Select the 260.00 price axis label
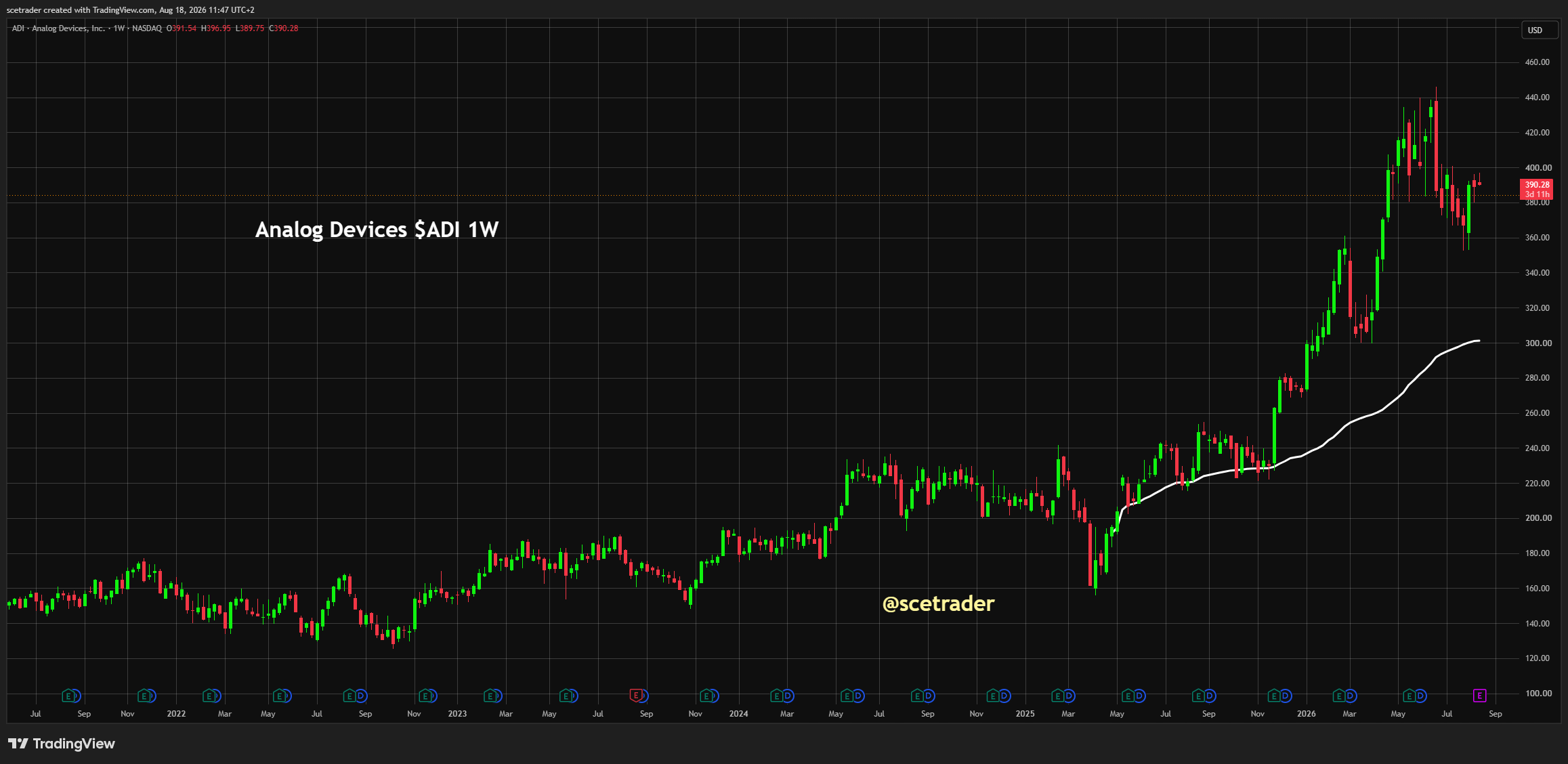Image resolution: width=1568 pixels, height=764 pixels. click(1537, 413)
